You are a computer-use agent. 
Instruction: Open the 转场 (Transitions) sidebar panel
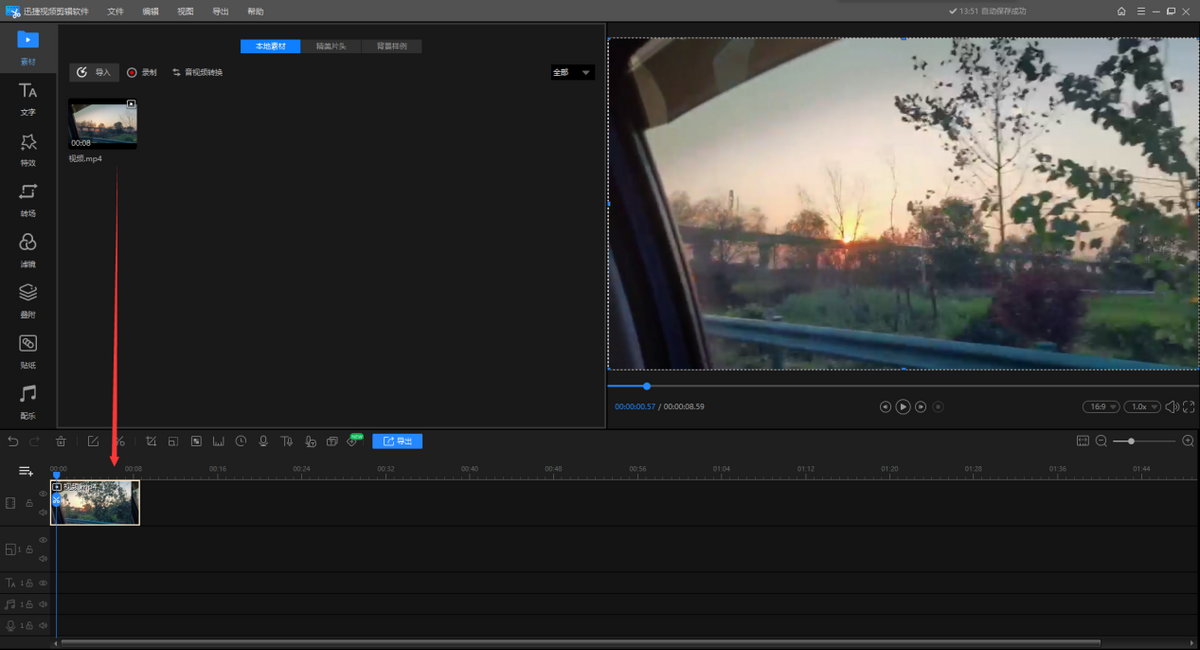[x=28, y=199]
